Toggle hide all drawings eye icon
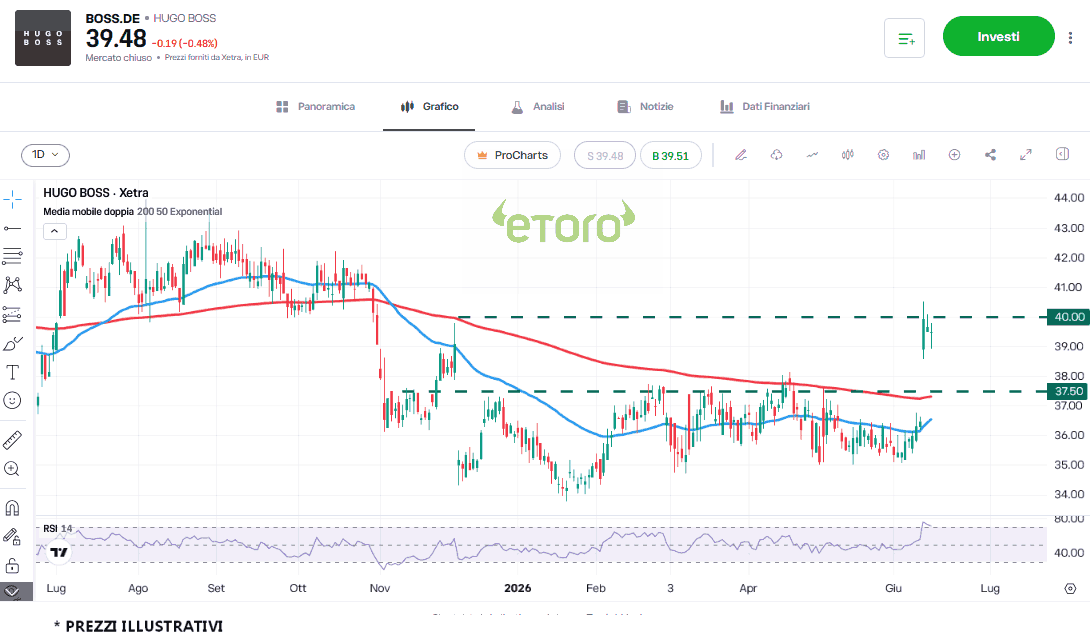1090x636 pixels. tap(13, 592)
